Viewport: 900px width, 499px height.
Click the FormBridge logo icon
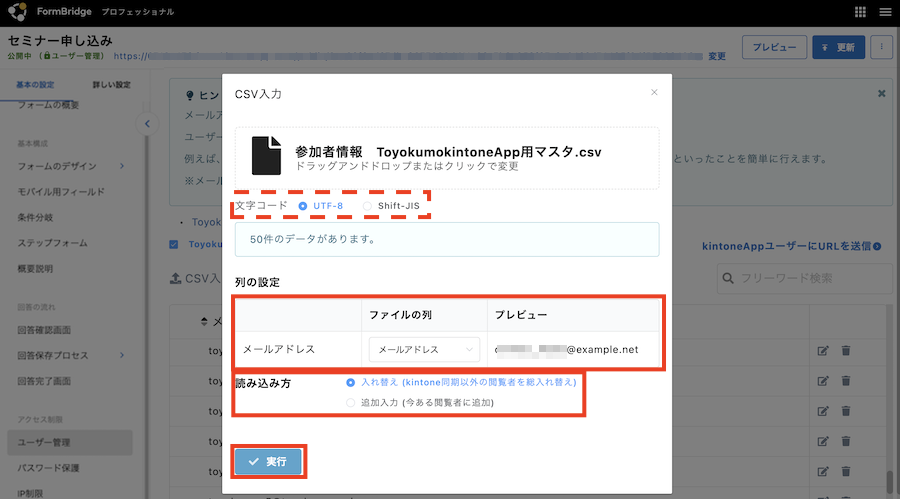17,12
